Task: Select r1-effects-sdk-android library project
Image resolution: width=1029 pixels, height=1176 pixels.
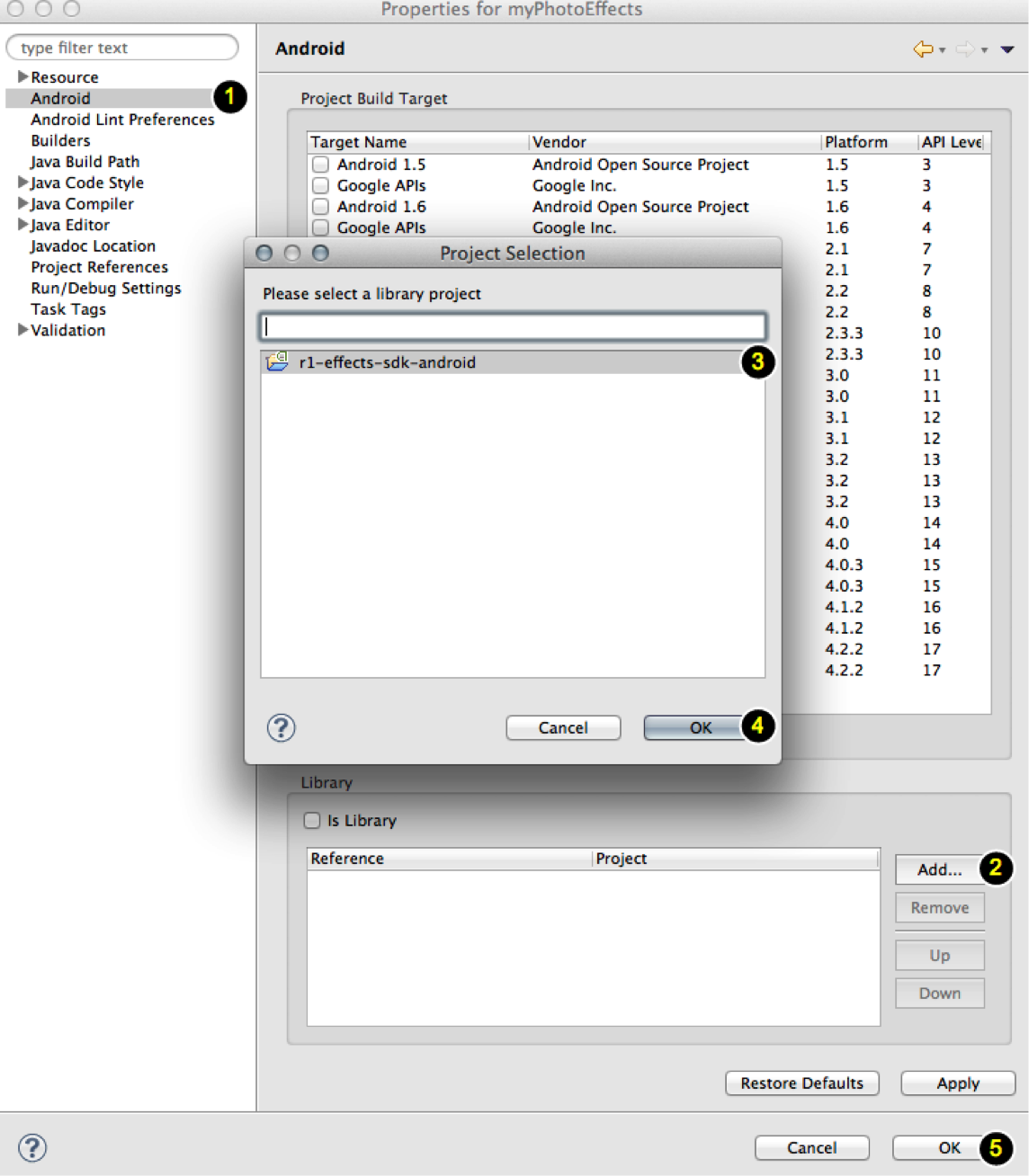Action: click(513, 362)
